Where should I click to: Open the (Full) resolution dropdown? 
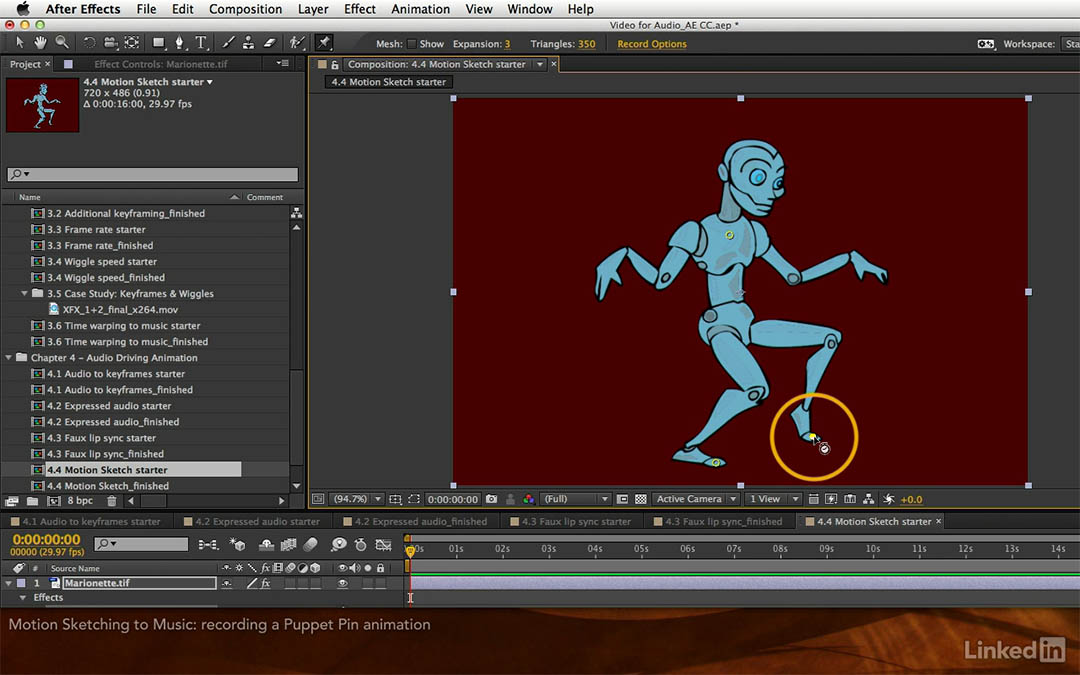(x=575, y=499)
